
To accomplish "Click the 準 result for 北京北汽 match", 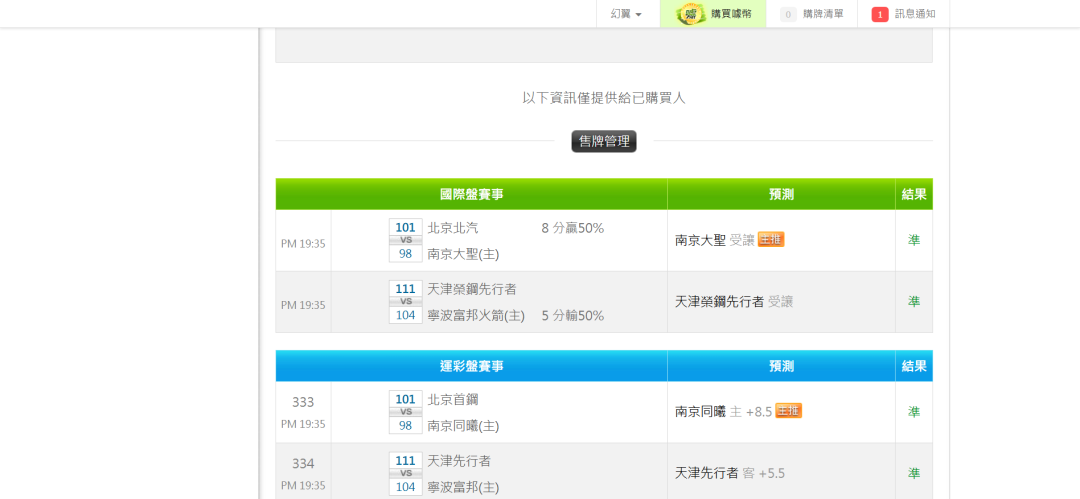I will [914, 240].
